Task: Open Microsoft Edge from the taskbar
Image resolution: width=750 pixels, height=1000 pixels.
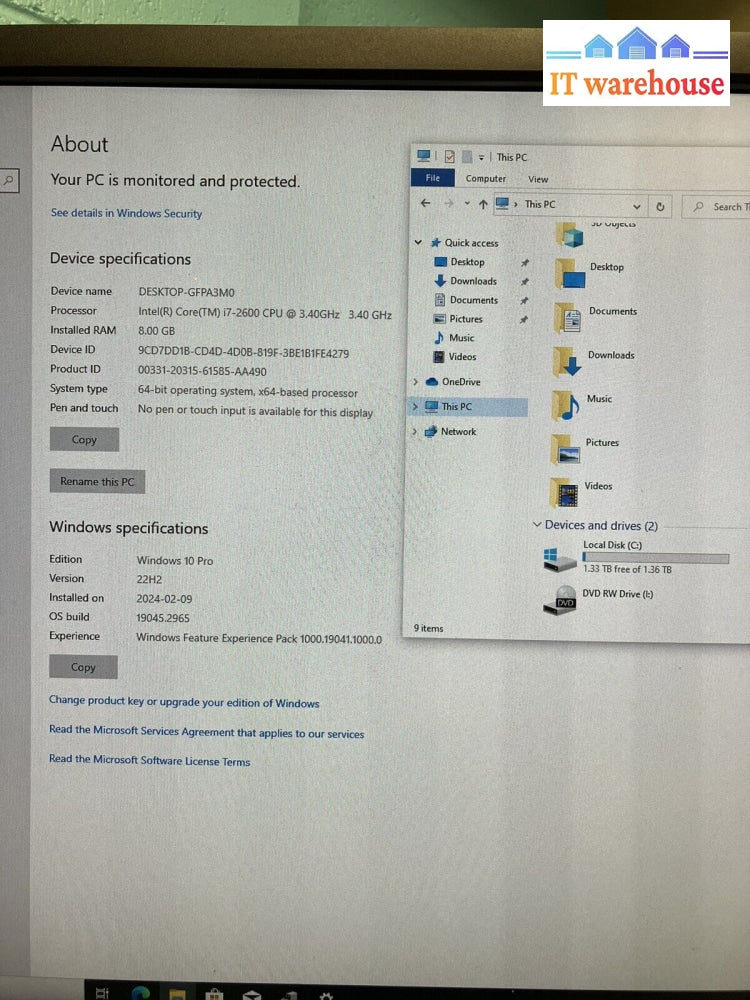Action: point(141,993)
